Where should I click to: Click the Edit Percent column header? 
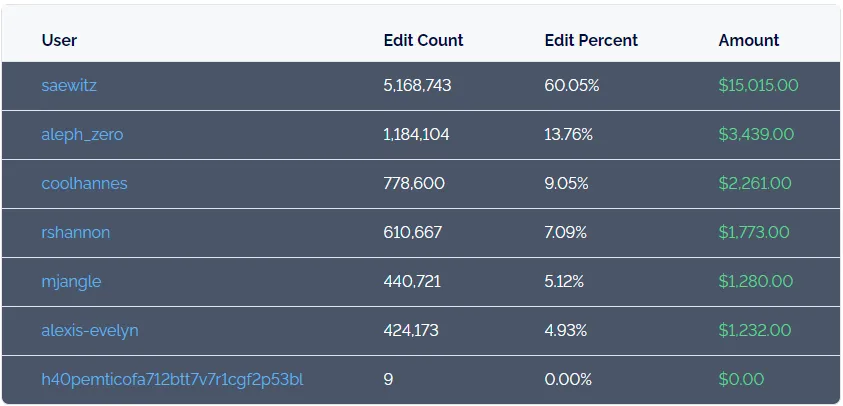(x=591, y=40)
